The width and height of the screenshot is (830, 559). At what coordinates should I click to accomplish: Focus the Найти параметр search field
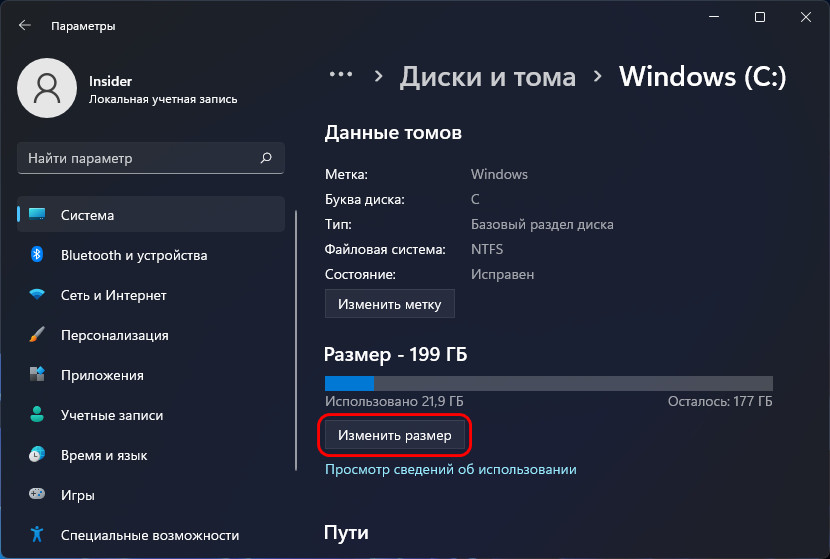(x=151, y=158)
